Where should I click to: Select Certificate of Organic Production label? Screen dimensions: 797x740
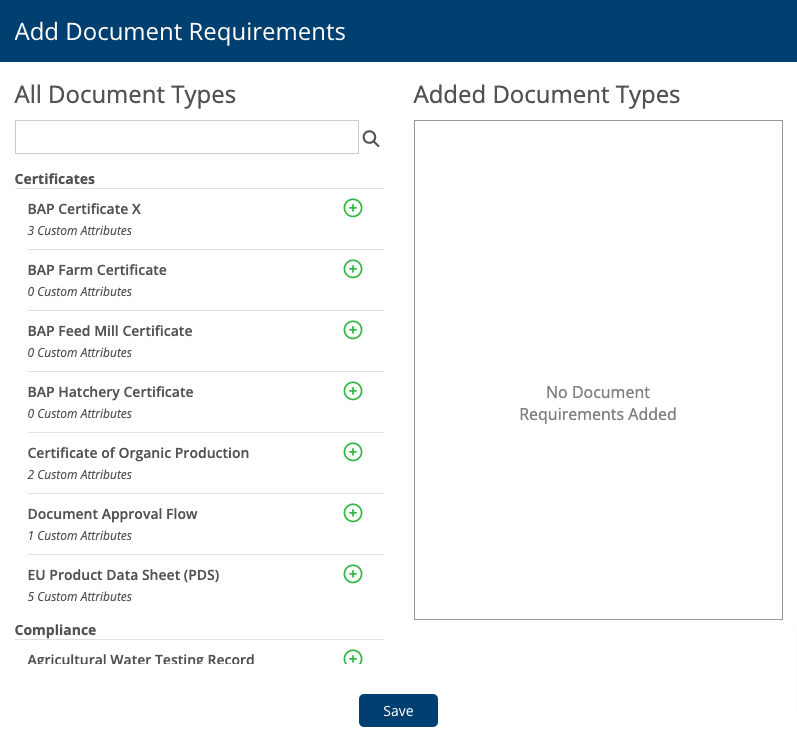(138, 453)
